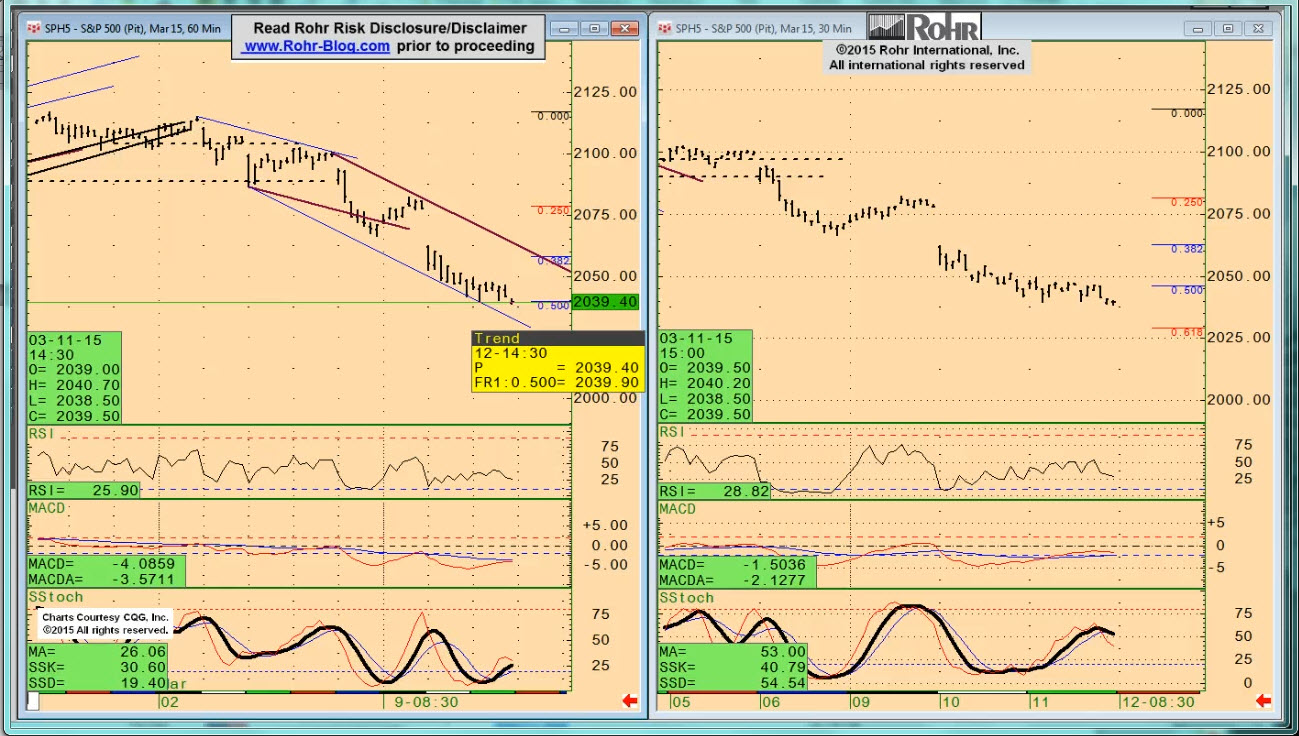
Task: Minimize the 30 Min chart window
Action: (1203, 29)
